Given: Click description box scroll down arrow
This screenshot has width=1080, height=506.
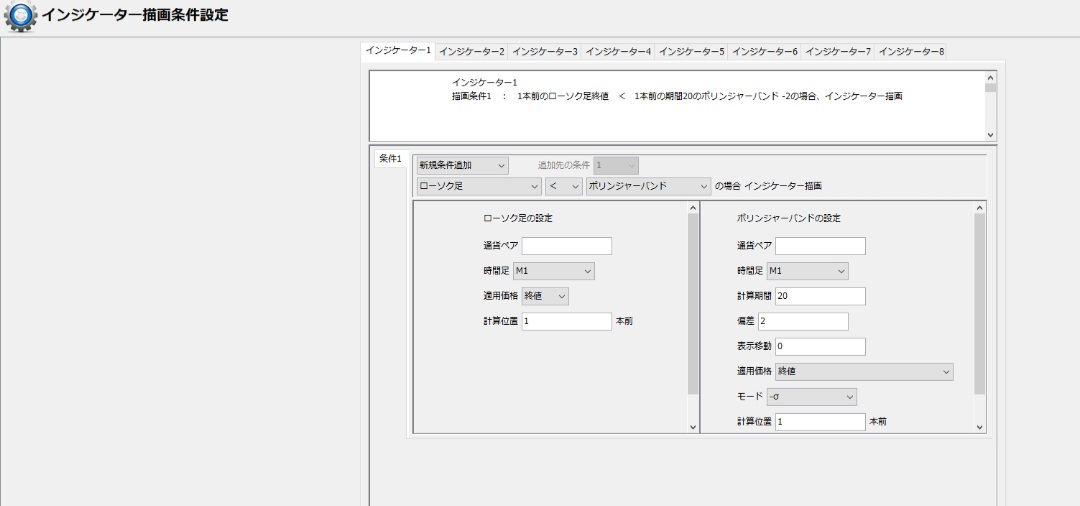Looking at the screenshot, I should [x=991, y=134].
